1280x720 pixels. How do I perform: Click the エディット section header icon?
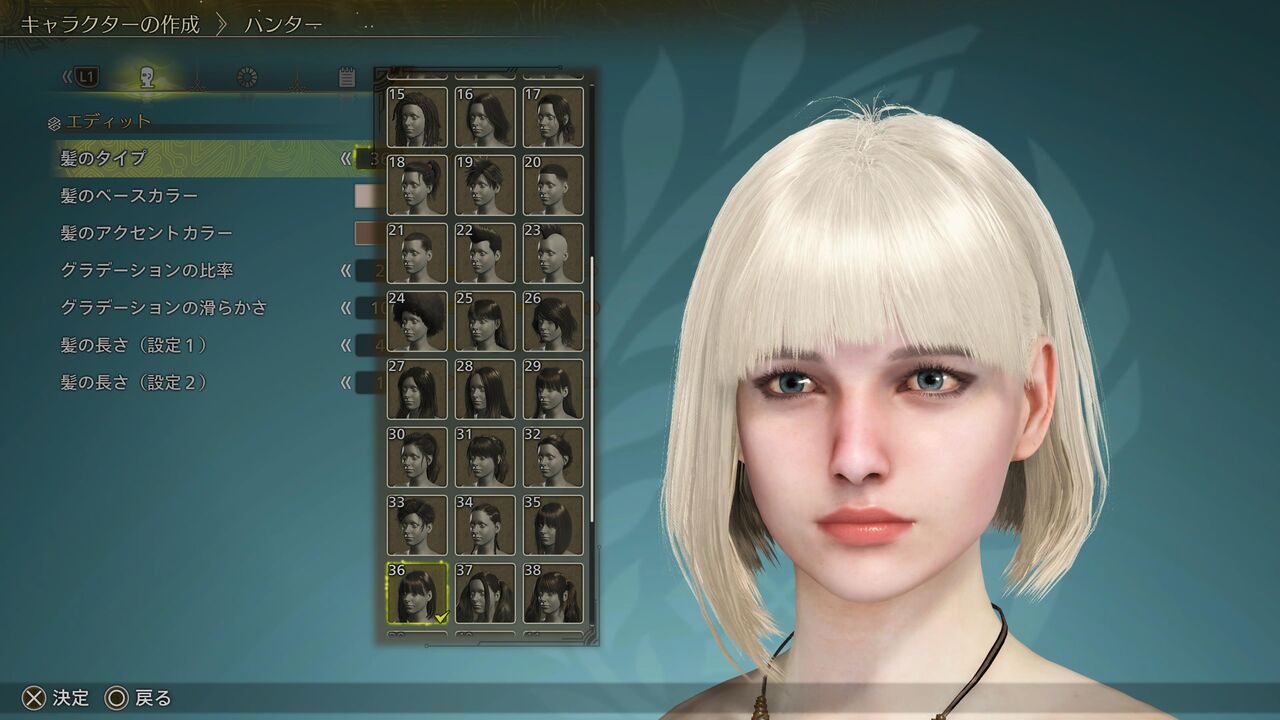coord(54,124)
